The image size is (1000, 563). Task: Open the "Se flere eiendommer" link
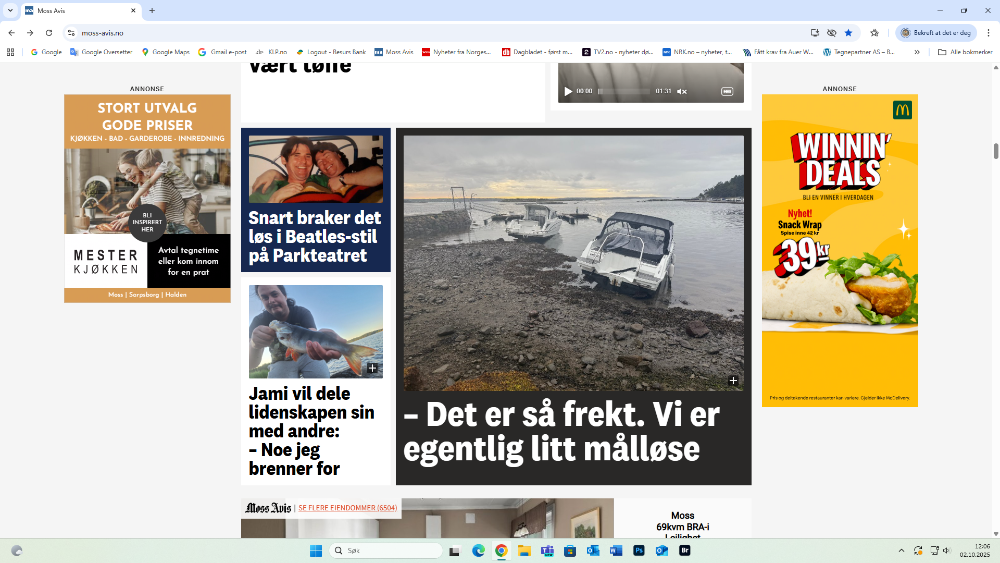[x=346, y=508]
